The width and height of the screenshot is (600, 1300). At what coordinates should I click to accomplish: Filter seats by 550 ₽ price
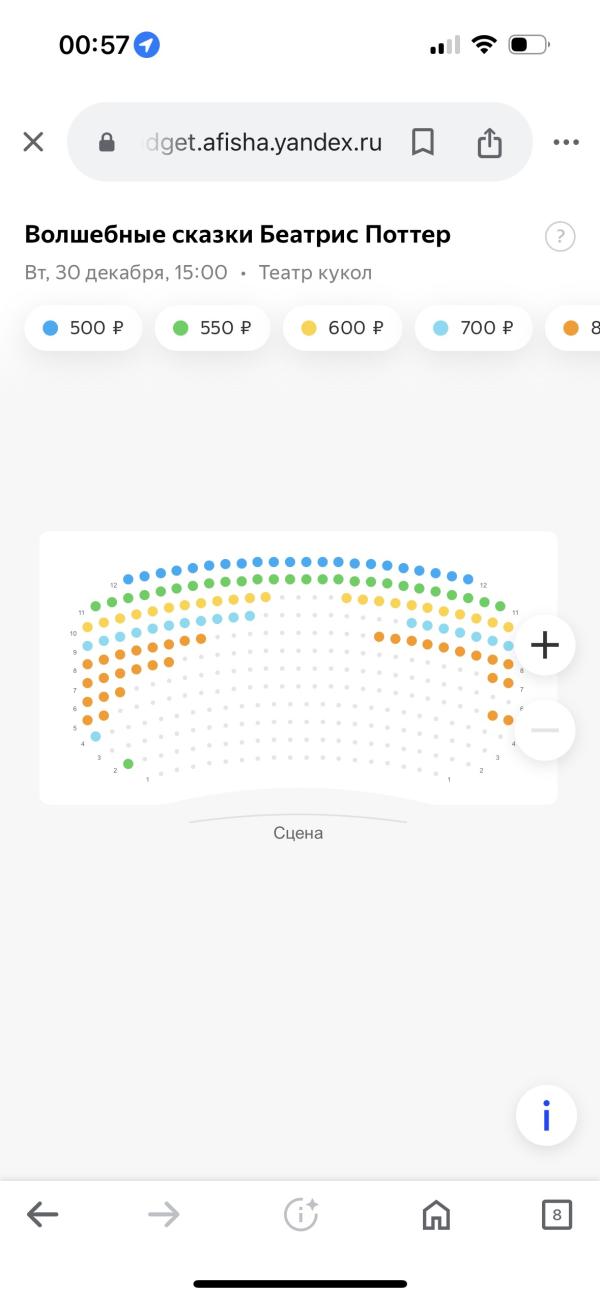(212, 328)
